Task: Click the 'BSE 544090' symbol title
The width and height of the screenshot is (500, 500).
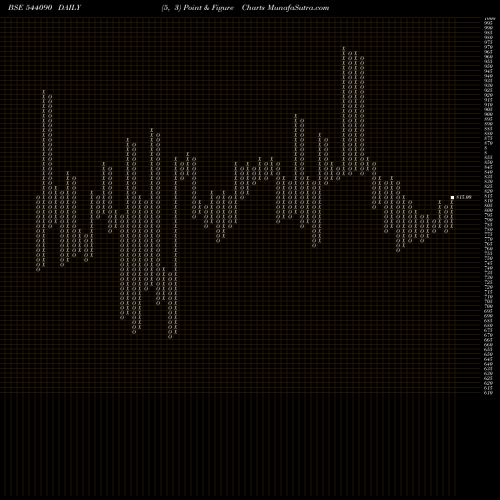Action: coord(30,8)
